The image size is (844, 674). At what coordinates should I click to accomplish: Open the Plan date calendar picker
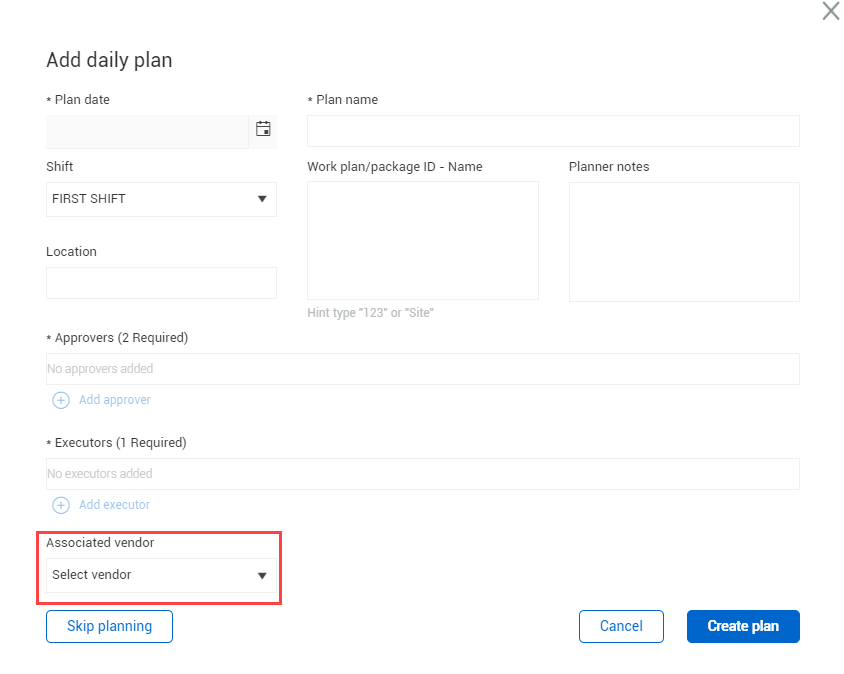(x=263, y=129)
